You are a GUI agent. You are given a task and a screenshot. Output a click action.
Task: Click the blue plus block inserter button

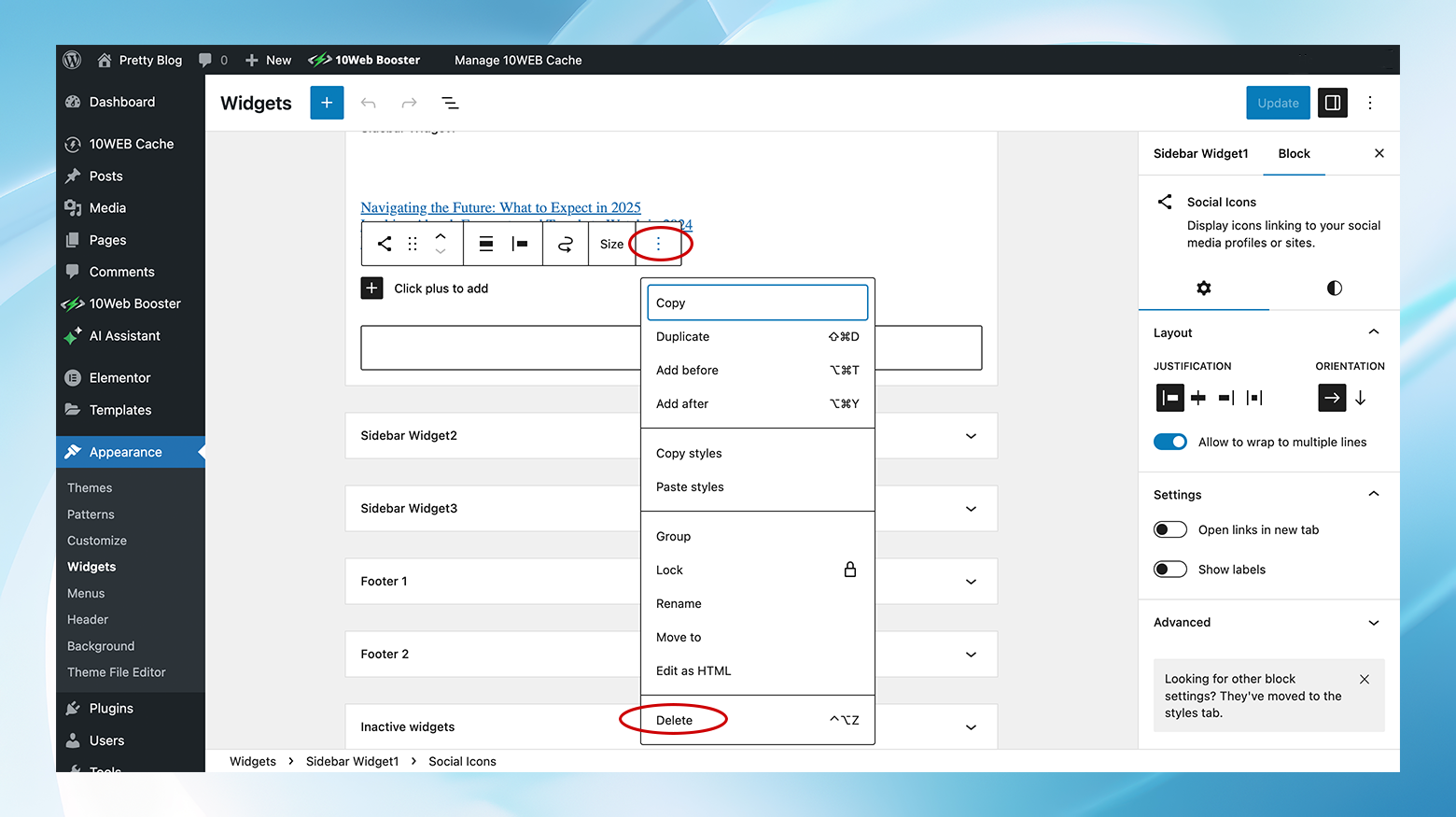[327, 103]
